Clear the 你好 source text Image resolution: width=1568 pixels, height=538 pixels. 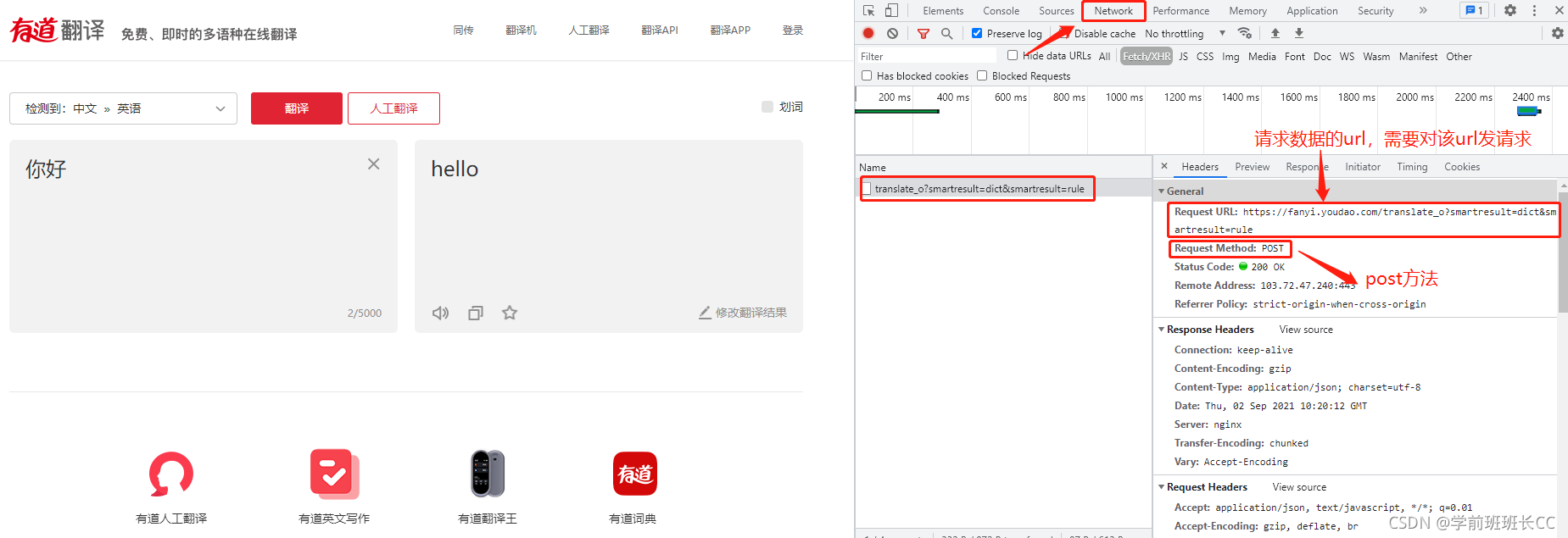pos(373,164)
